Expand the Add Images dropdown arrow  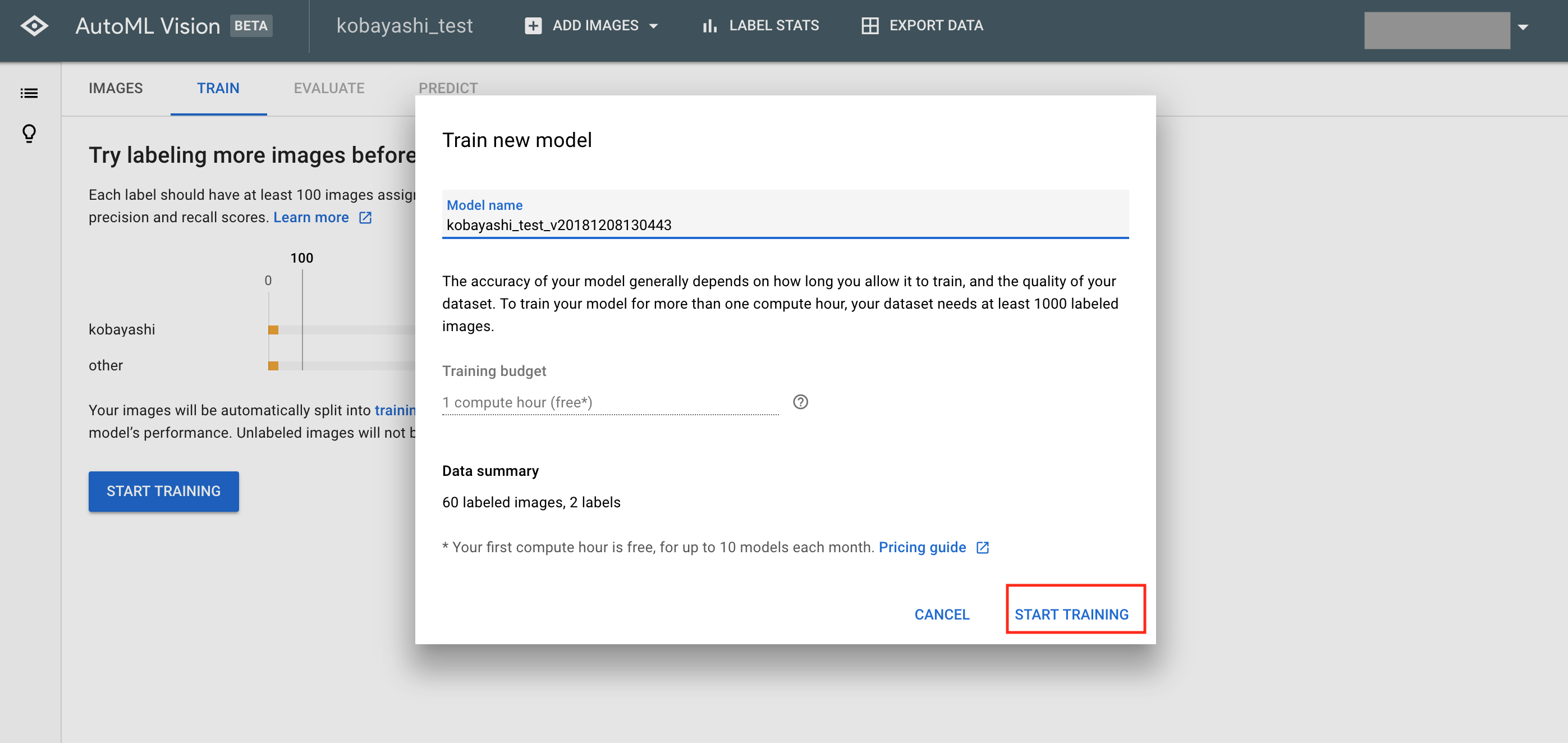(653, 26)
